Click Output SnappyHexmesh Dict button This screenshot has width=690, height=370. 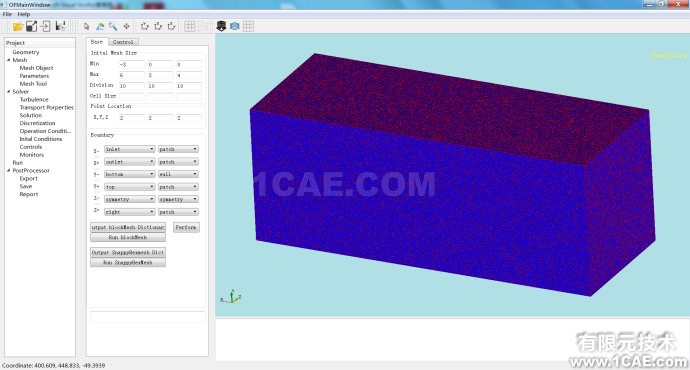pyautogui.click(x=128, y=253)
